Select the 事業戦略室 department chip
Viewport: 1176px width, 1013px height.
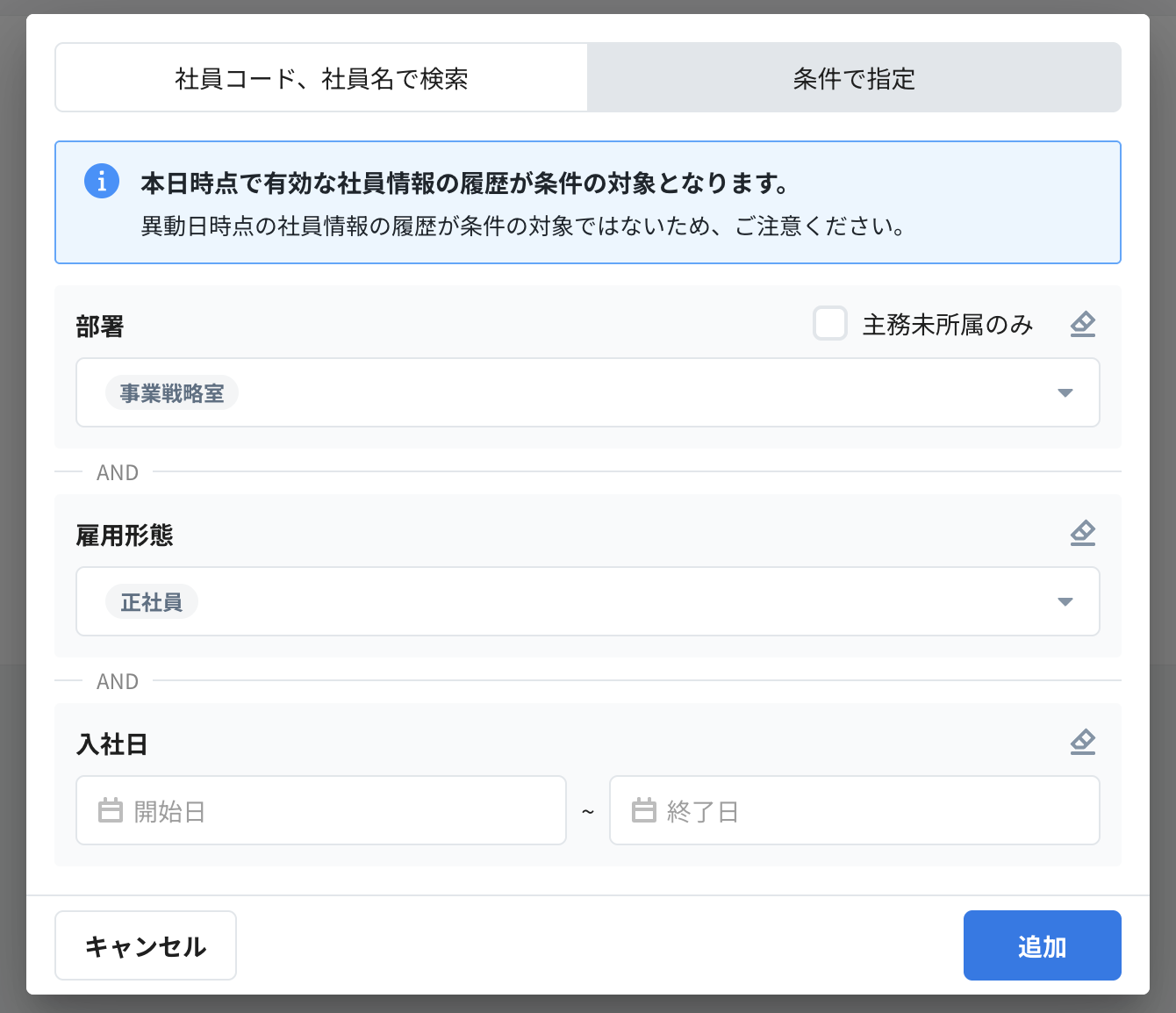tap(172, 393)
